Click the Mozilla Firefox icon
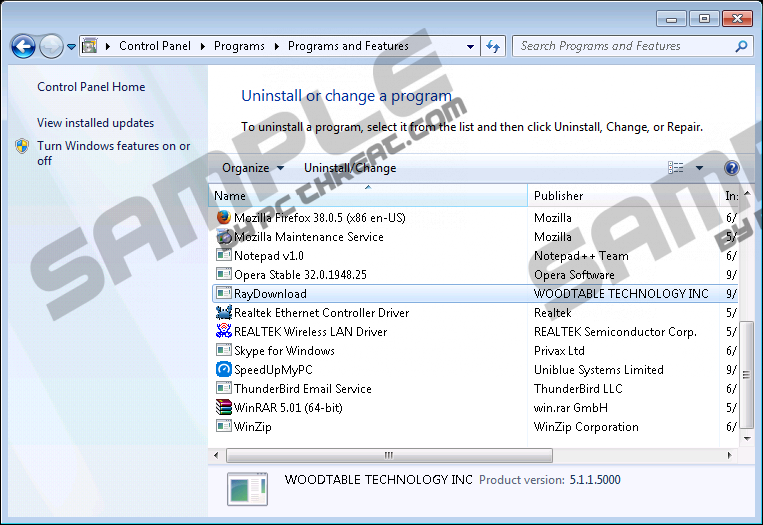The height and width of the screenshot is (525, 763). pos(224,217)
